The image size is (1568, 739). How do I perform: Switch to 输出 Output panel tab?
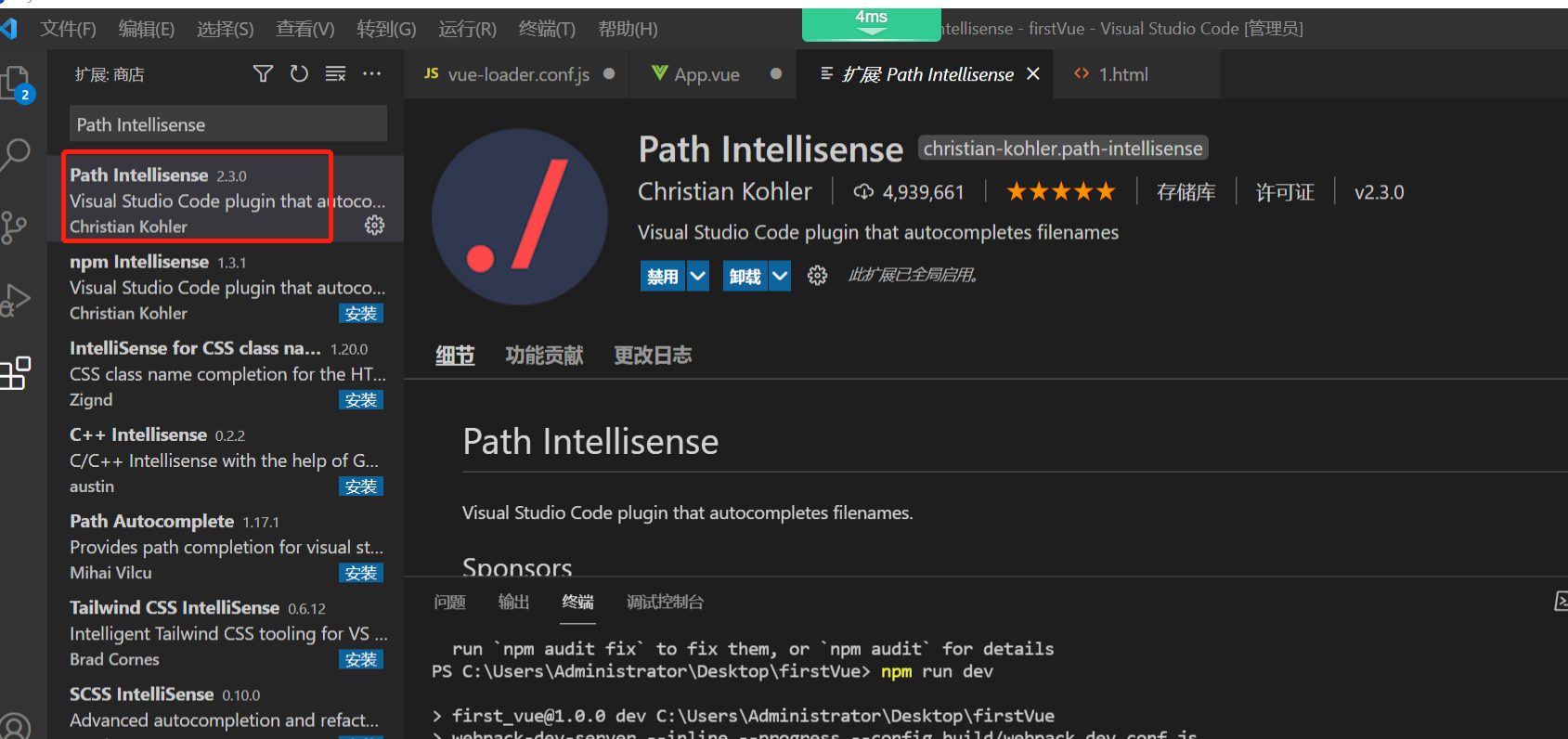[513, 602]
